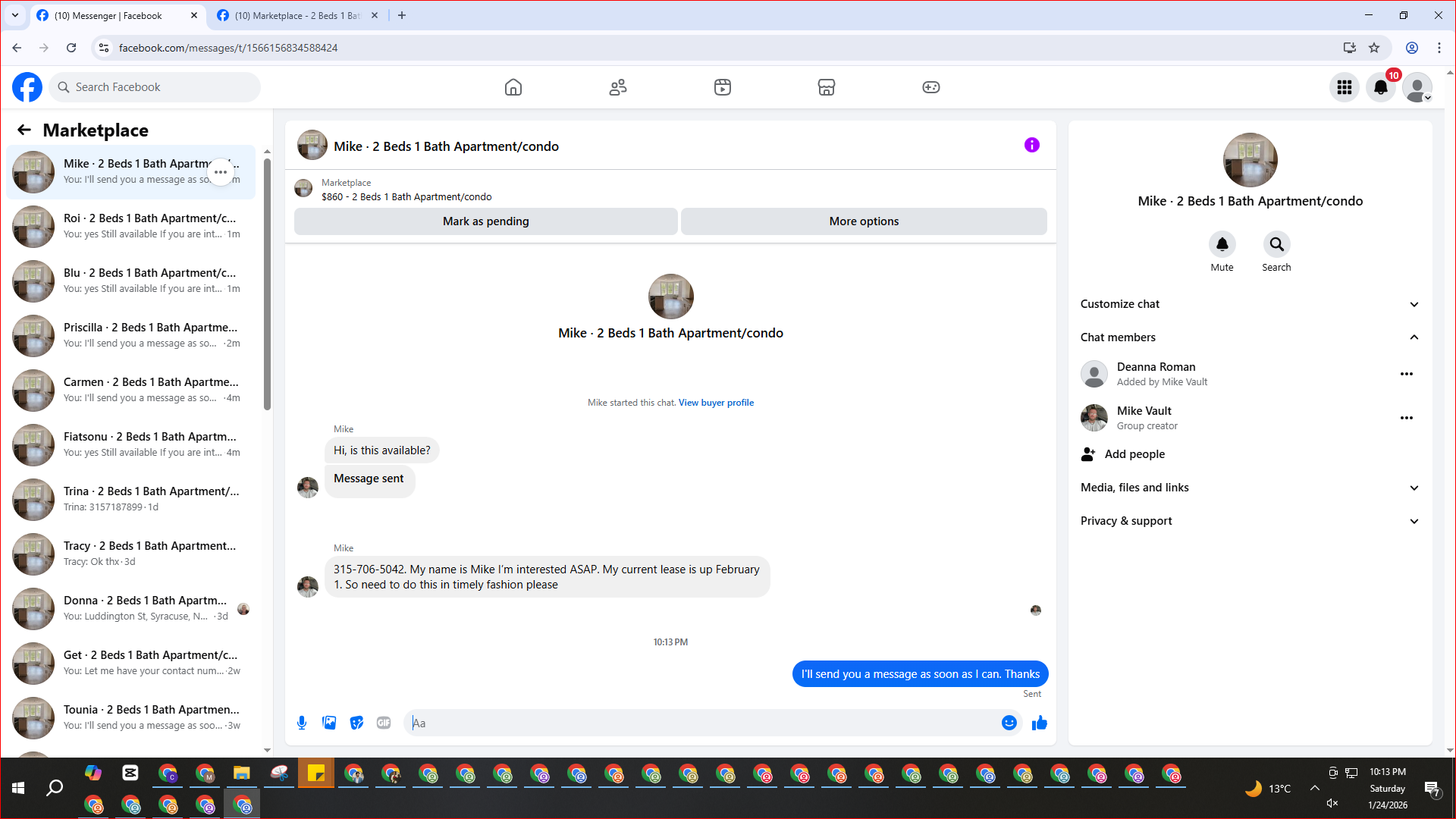Viewport: 1456px width, 819px height.
Task: Open Deanna Roman member options menu
Action: 1406,374
